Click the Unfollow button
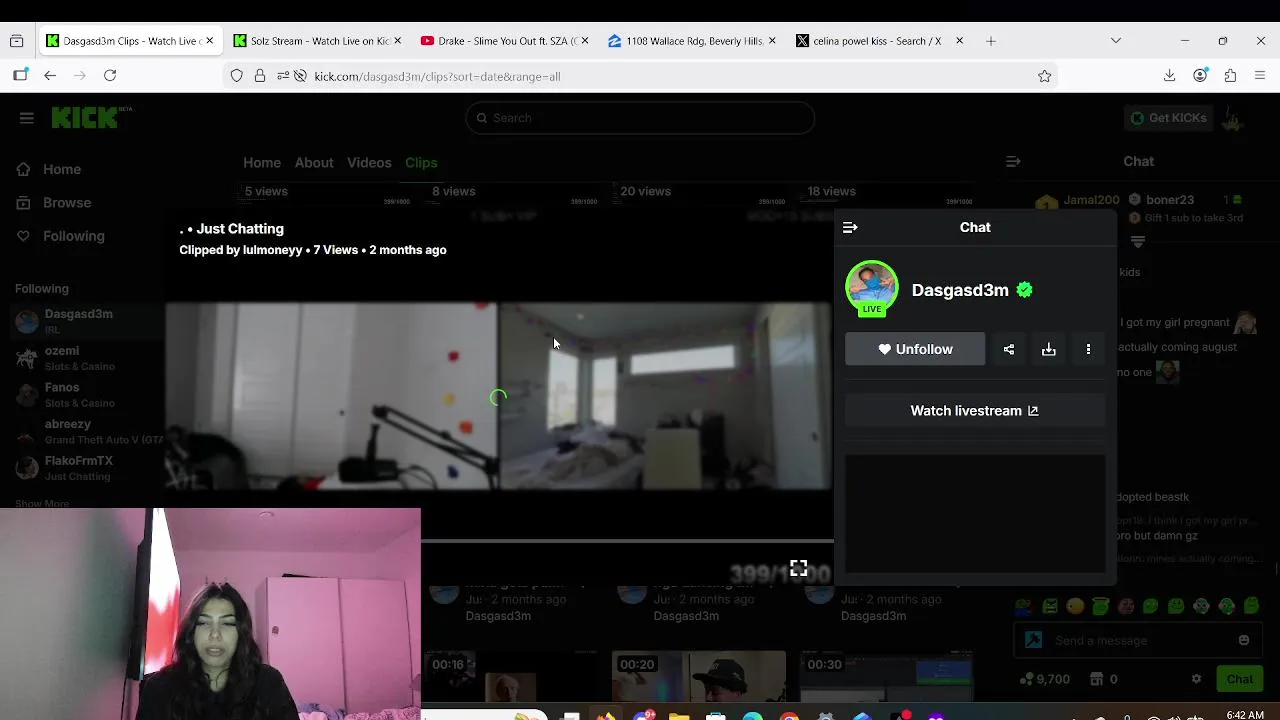 tap(915, 349)
